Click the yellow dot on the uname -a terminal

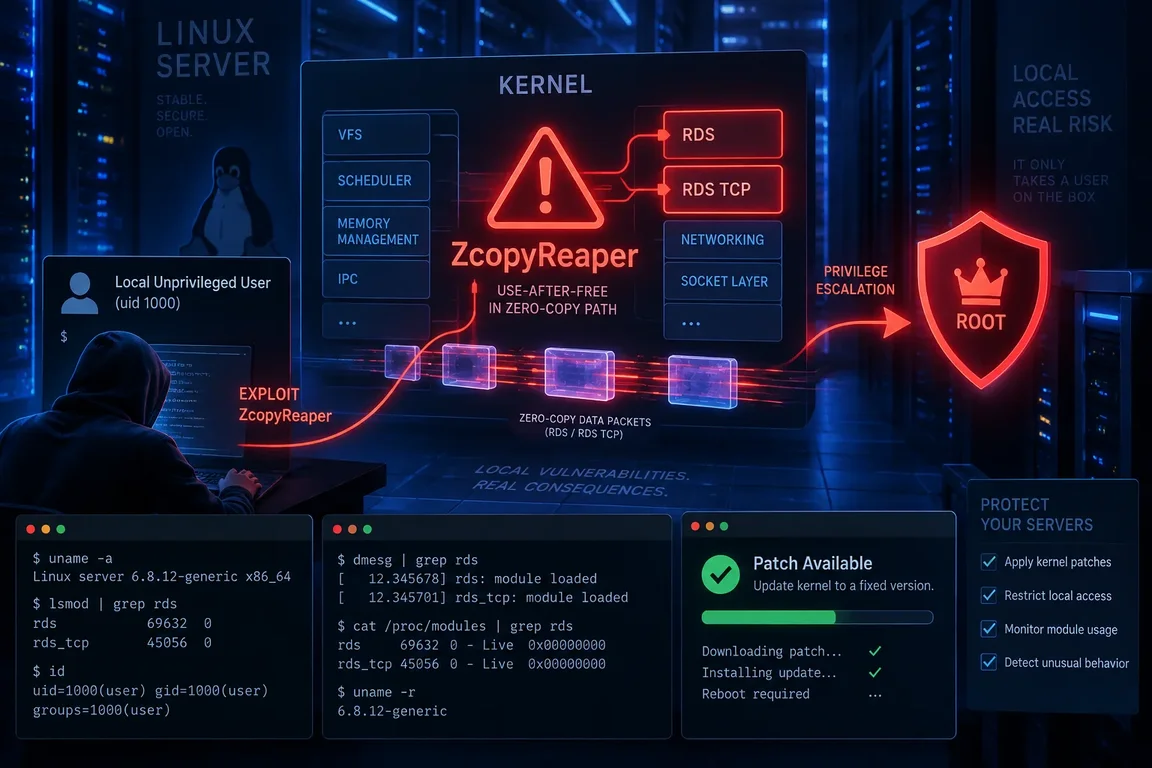tap(46, 529)
